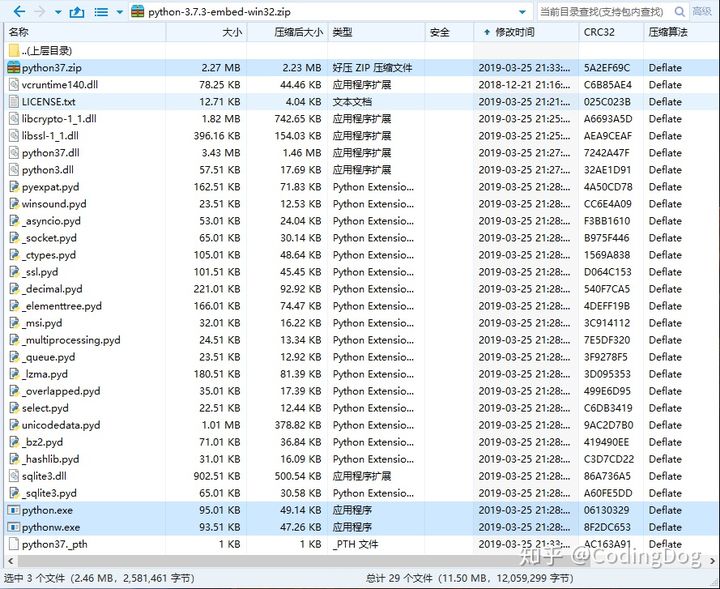Sort by the 类型 column header
This screenshot has width=720, height=589.
[x=377, y=32]
